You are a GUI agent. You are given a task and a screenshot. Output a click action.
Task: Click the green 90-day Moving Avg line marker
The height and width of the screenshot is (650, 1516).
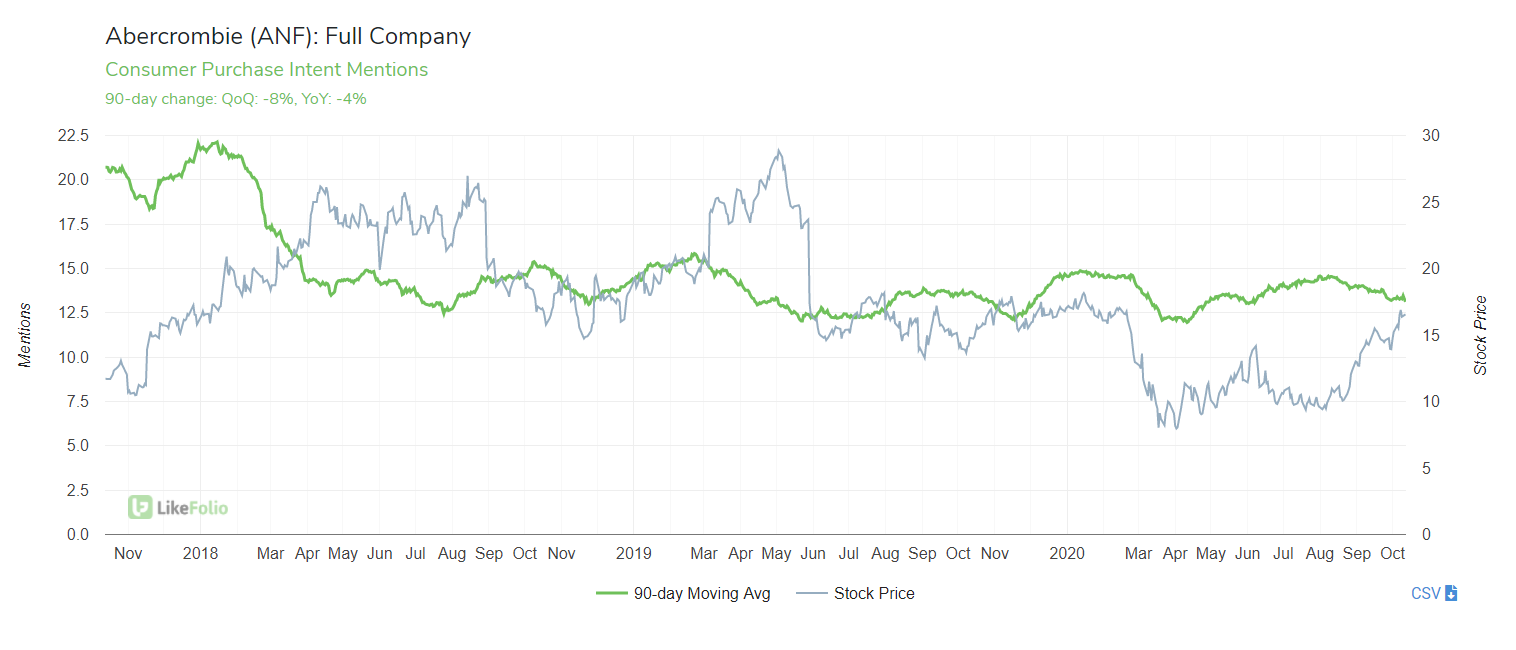tap(611, 593)
